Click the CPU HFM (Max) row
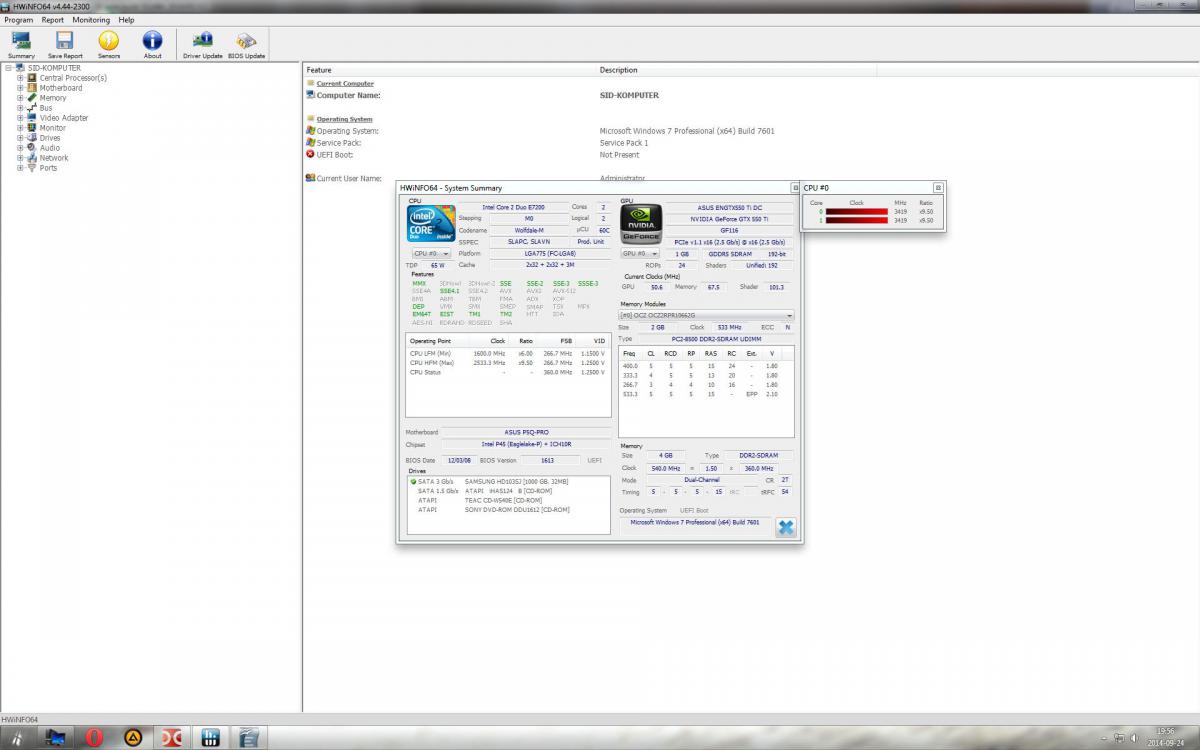 [508, 362]
